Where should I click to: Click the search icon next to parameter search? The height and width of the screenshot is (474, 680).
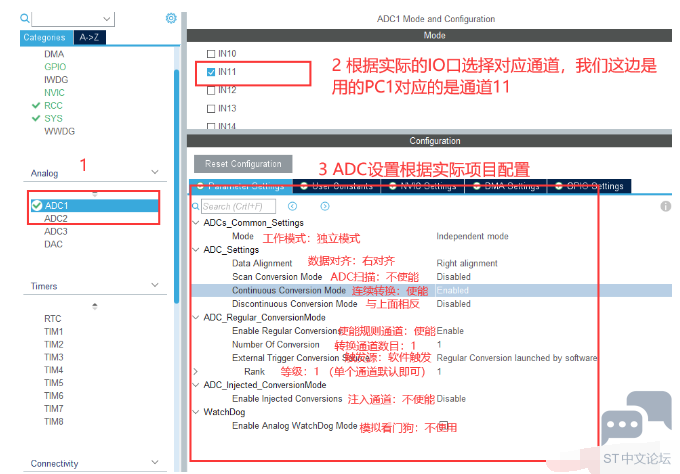point(197,206)
